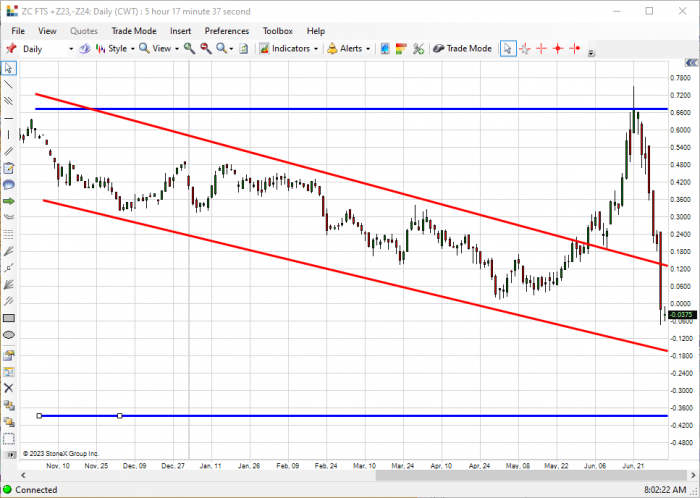Toggle the dotted crosshair cursor mode

coord(525,49)
